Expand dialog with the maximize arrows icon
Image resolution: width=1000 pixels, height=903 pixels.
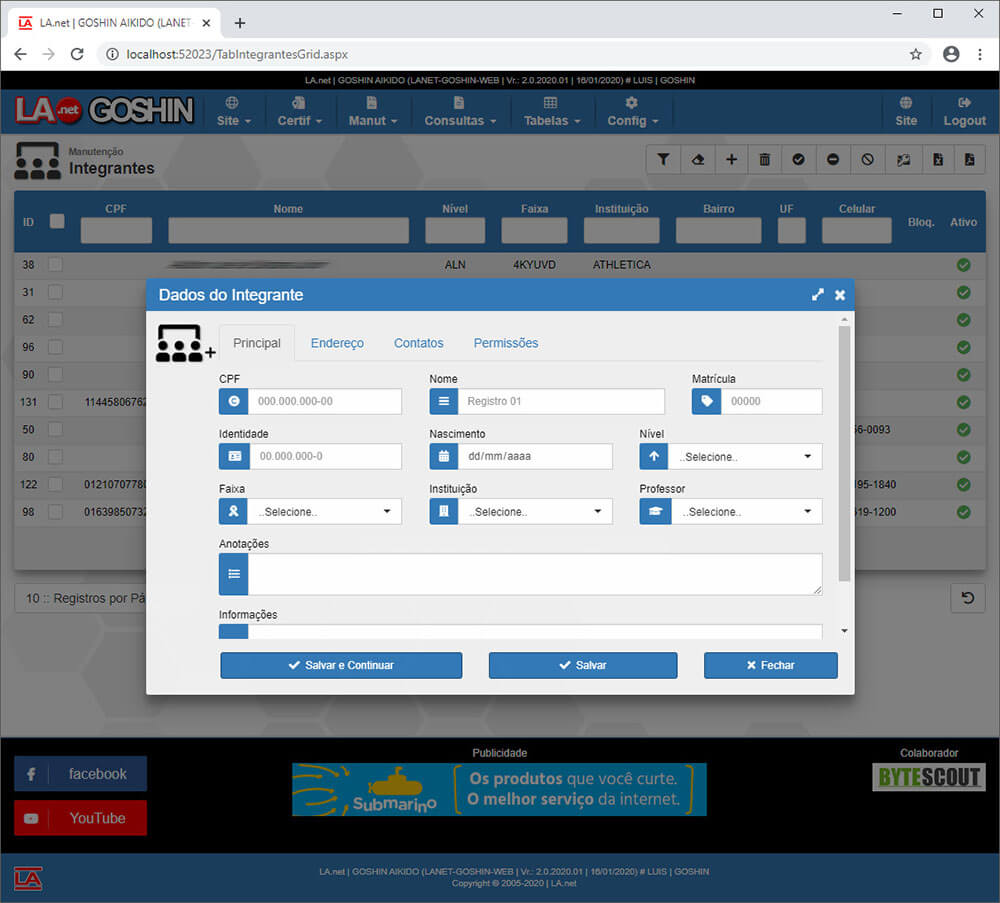coord(818,295)
